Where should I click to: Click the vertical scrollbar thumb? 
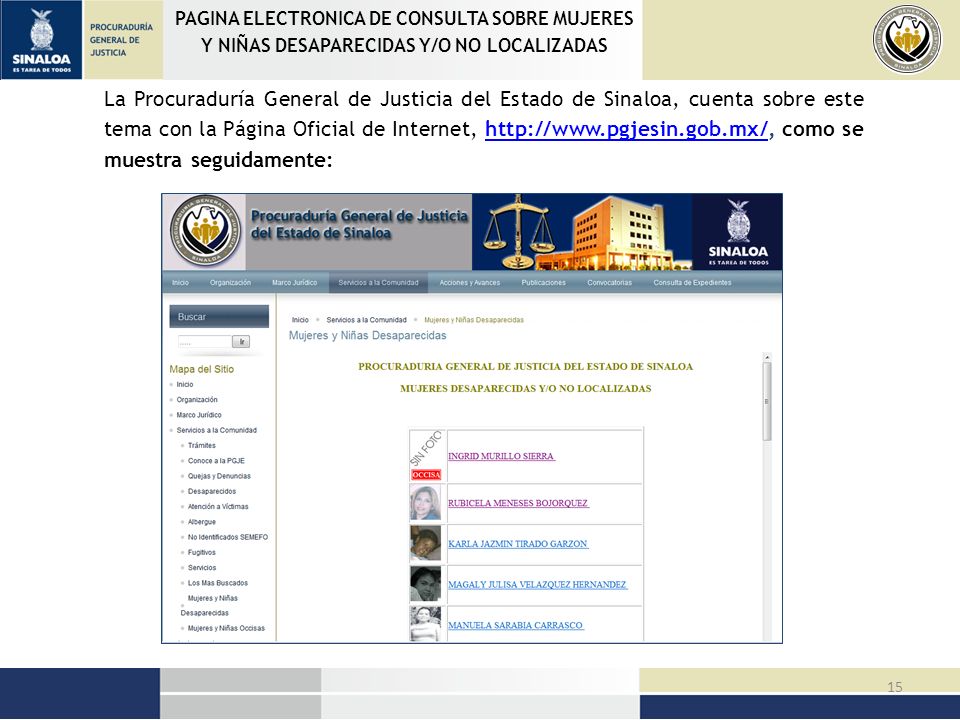point(767,402)
